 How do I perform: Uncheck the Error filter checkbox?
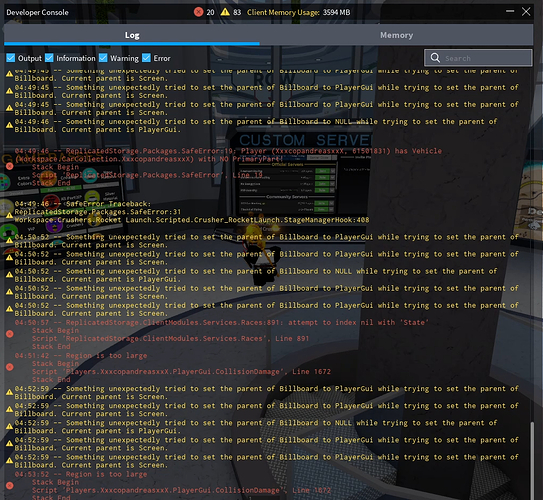coord(146,58)
